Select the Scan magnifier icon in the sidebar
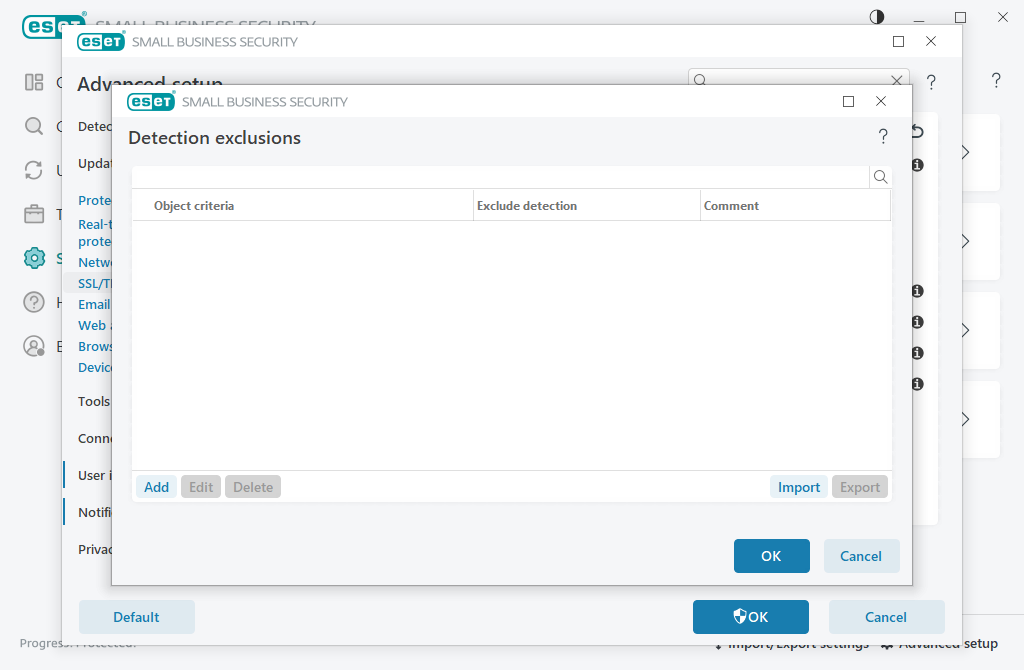This screenshot has width=1024, height=670. (34, 127)
